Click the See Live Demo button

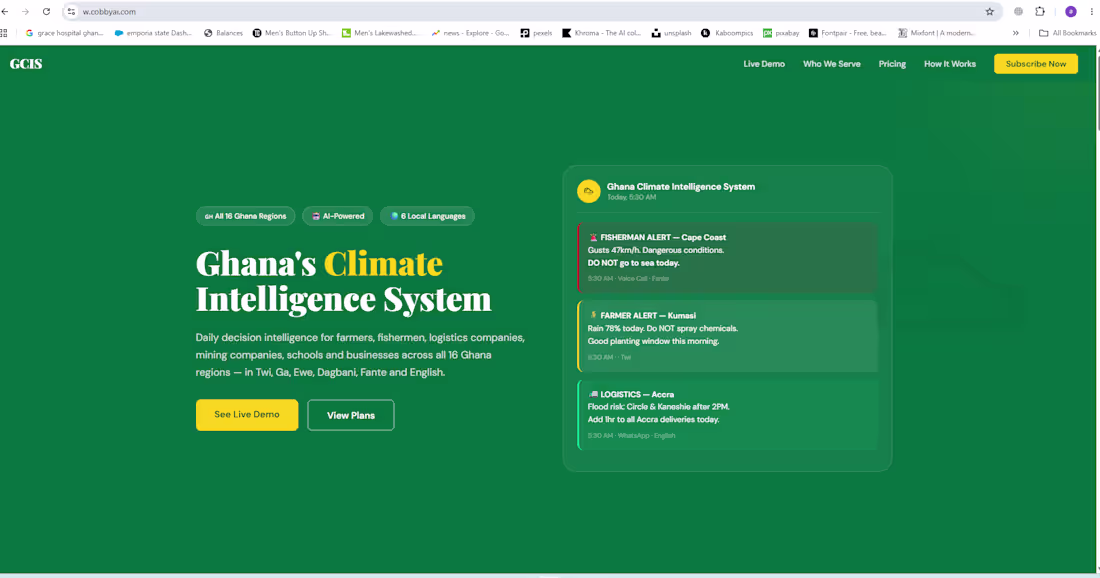pyautogui.click(x=247, y=415)
